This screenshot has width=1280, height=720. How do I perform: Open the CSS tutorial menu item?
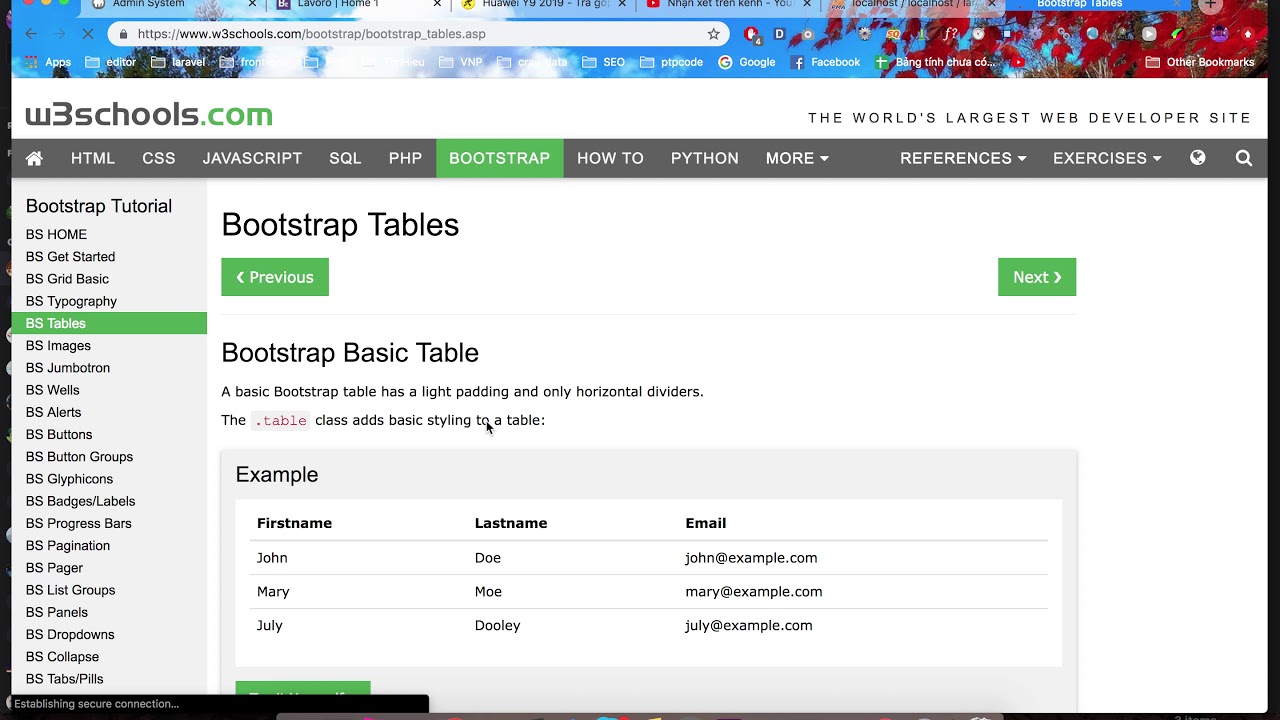click(x=158, y=158)
